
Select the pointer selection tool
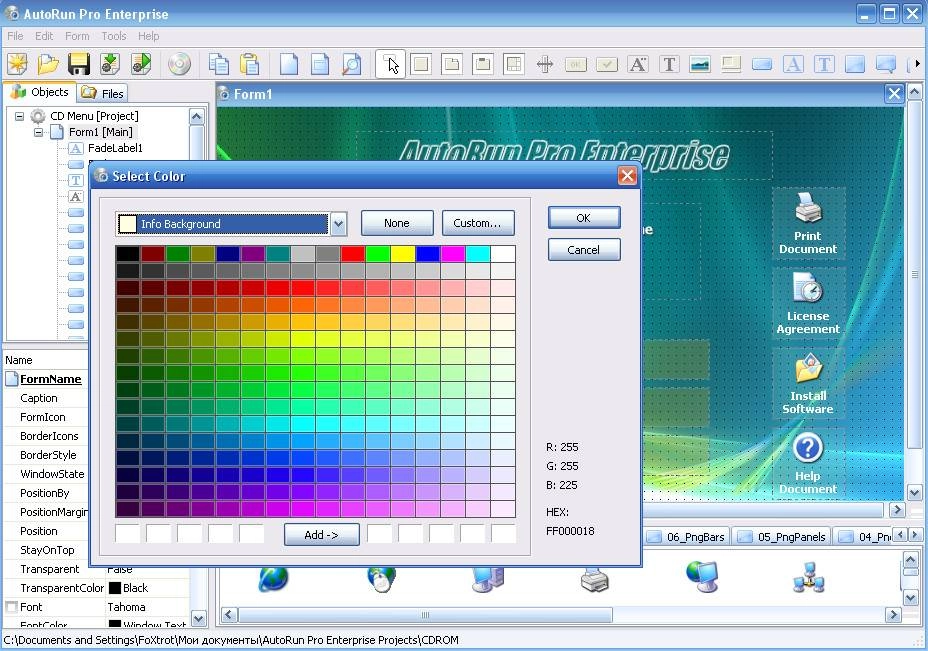(391, 64)
